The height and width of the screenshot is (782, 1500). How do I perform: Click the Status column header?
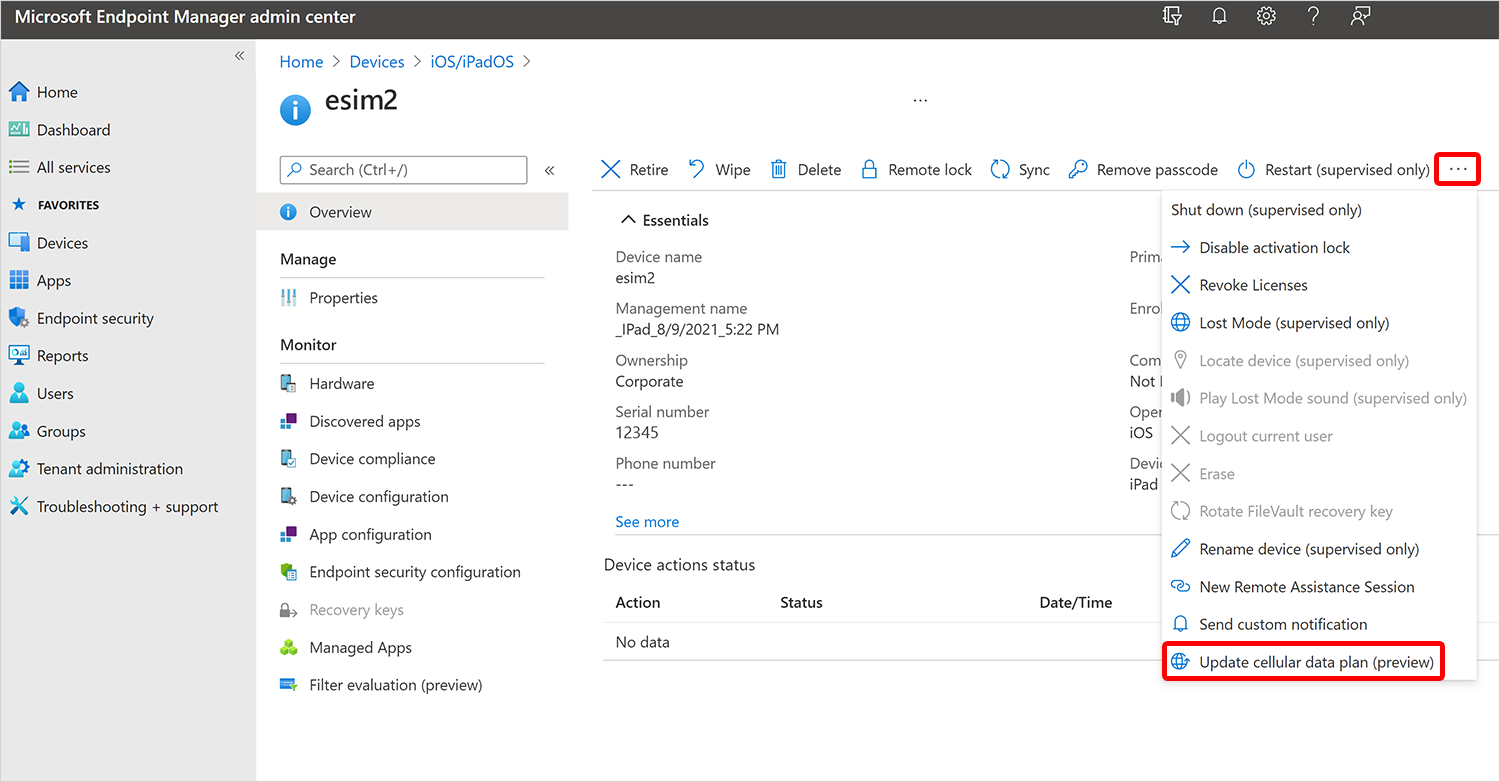[801, 603]
